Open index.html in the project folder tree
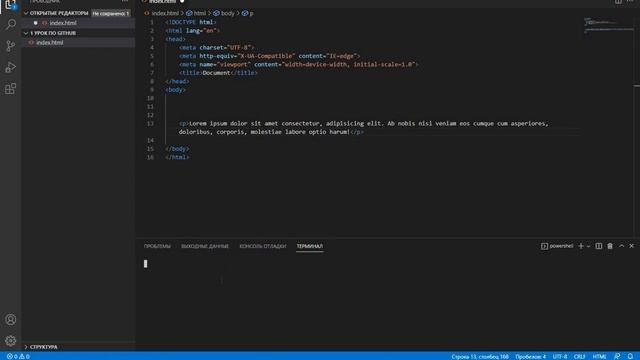Viewport: 640px width, 360px height. (x=49, y=42)
